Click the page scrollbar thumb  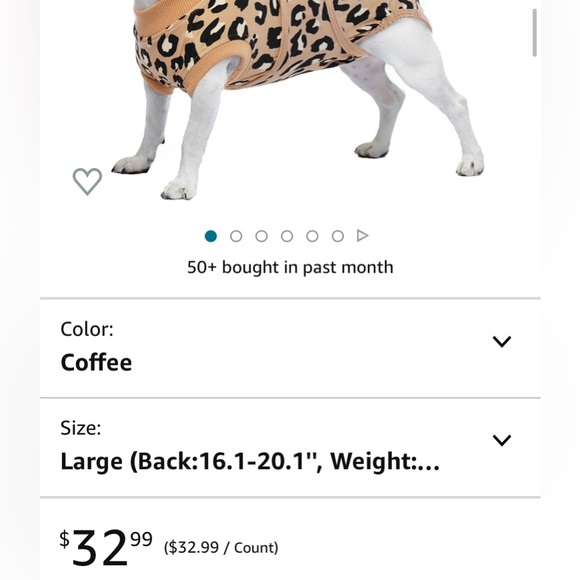(x=535, y=33)
